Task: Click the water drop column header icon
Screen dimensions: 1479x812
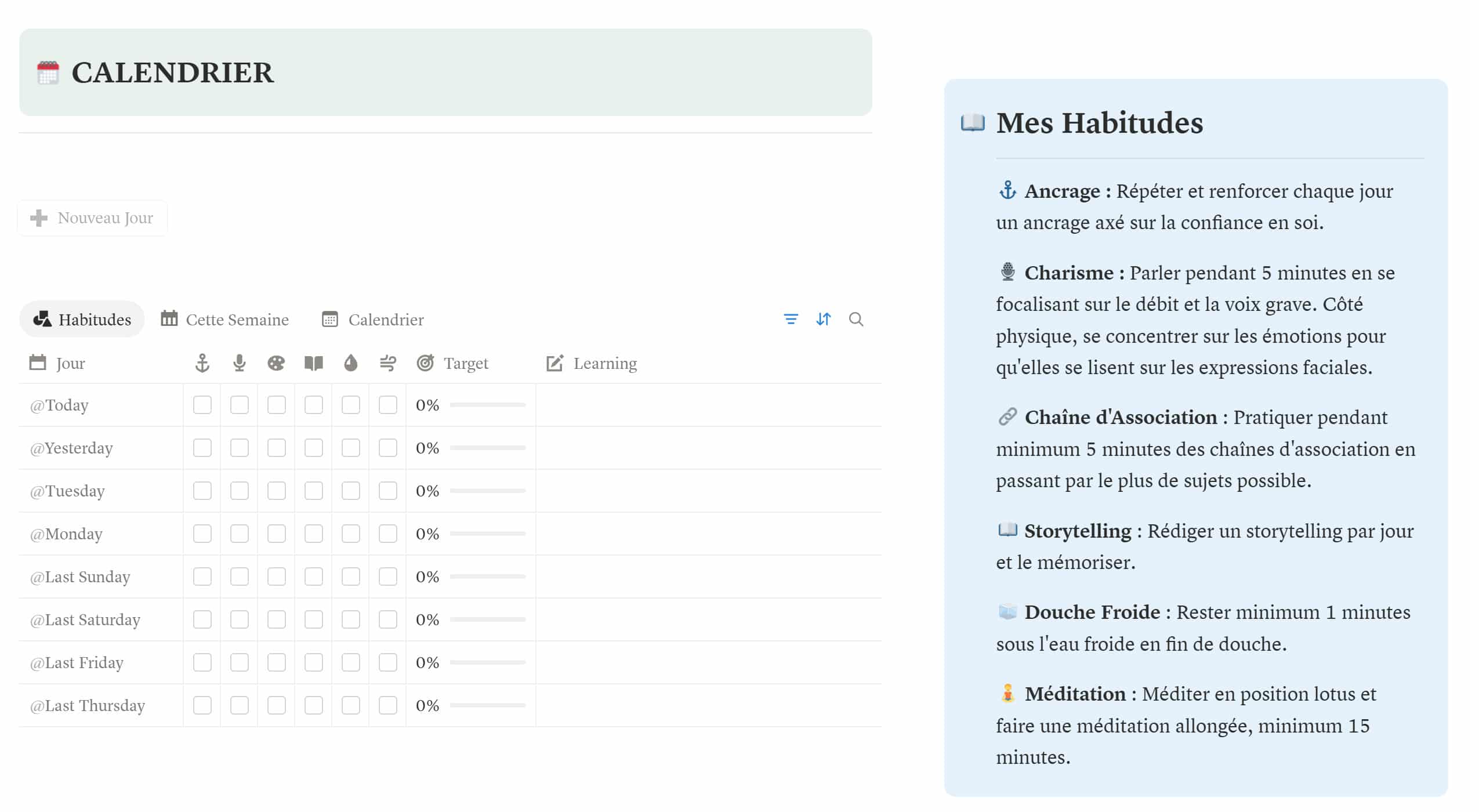Action: (350, 364)
